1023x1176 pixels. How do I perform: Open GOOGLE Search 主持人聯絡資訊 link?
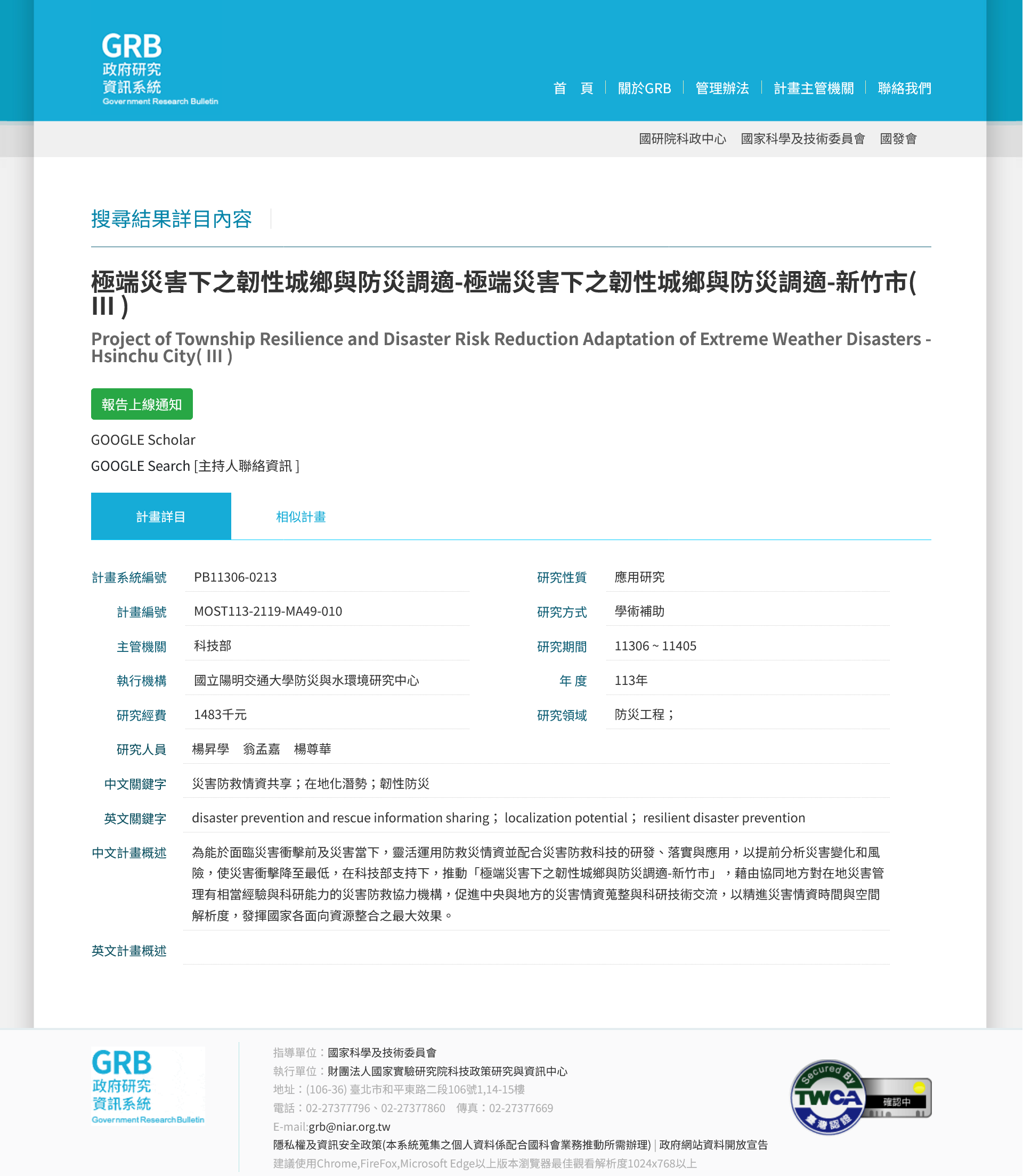coord(194,466)
